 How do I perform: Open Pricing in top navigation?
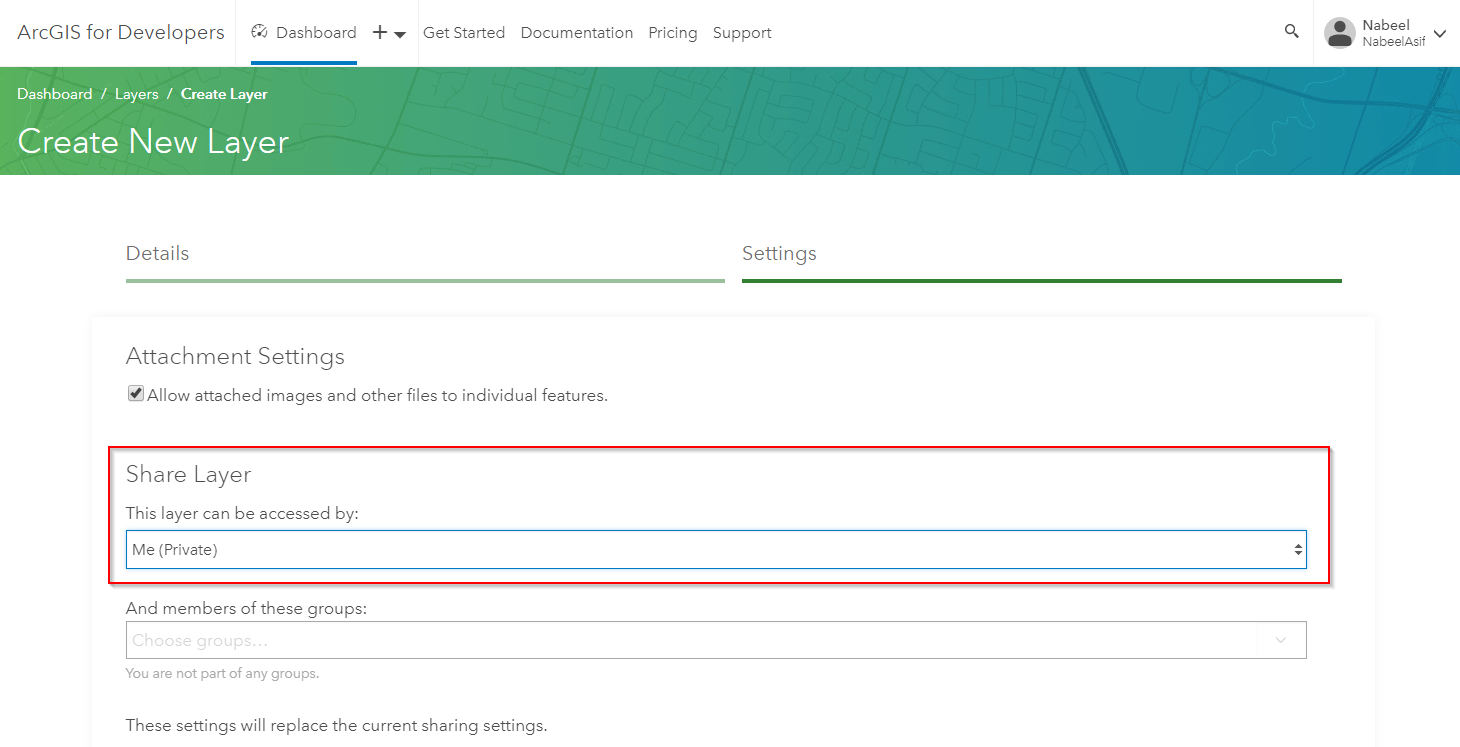[x=673, y=33]
